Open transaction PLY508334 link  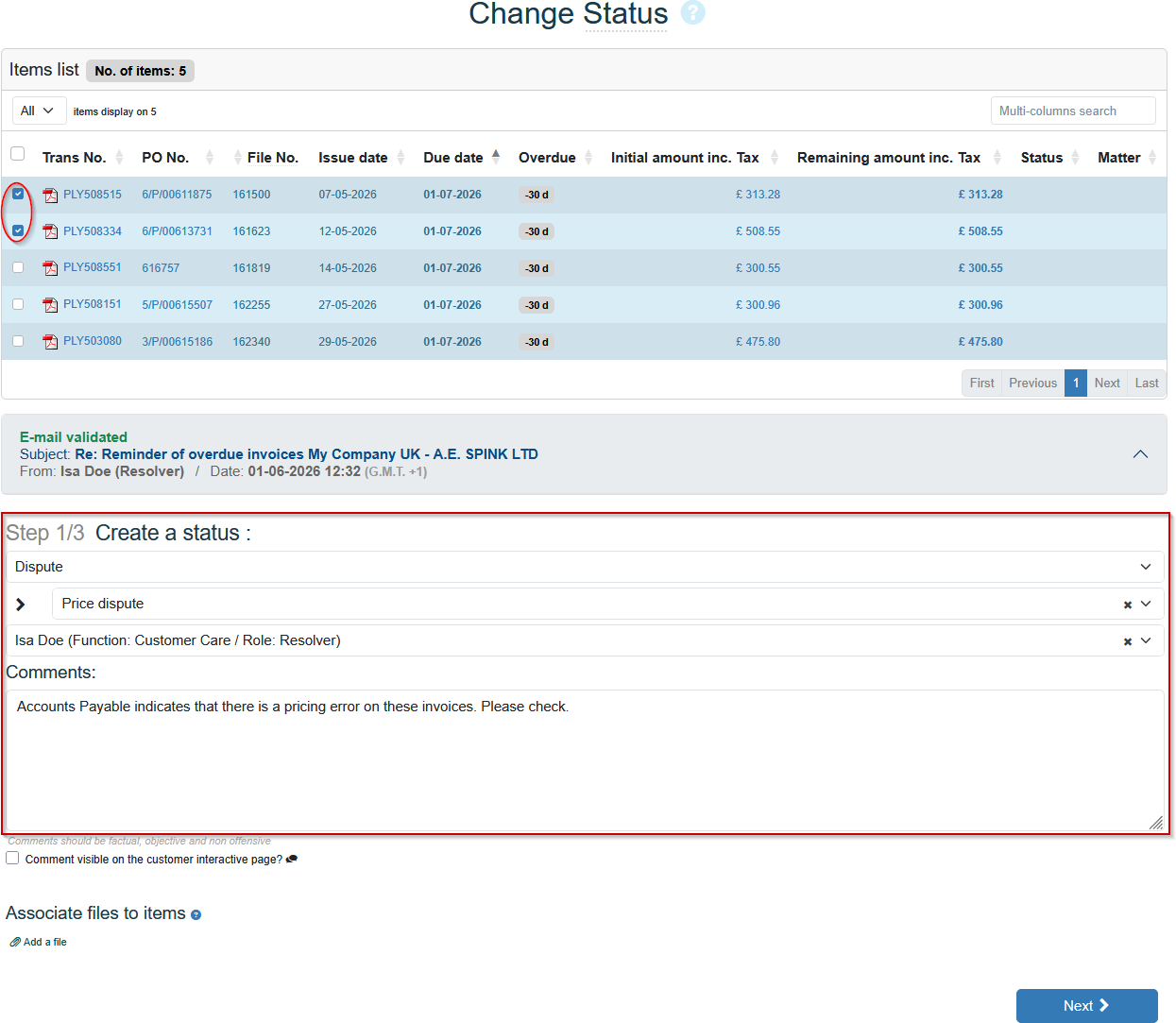93,231
